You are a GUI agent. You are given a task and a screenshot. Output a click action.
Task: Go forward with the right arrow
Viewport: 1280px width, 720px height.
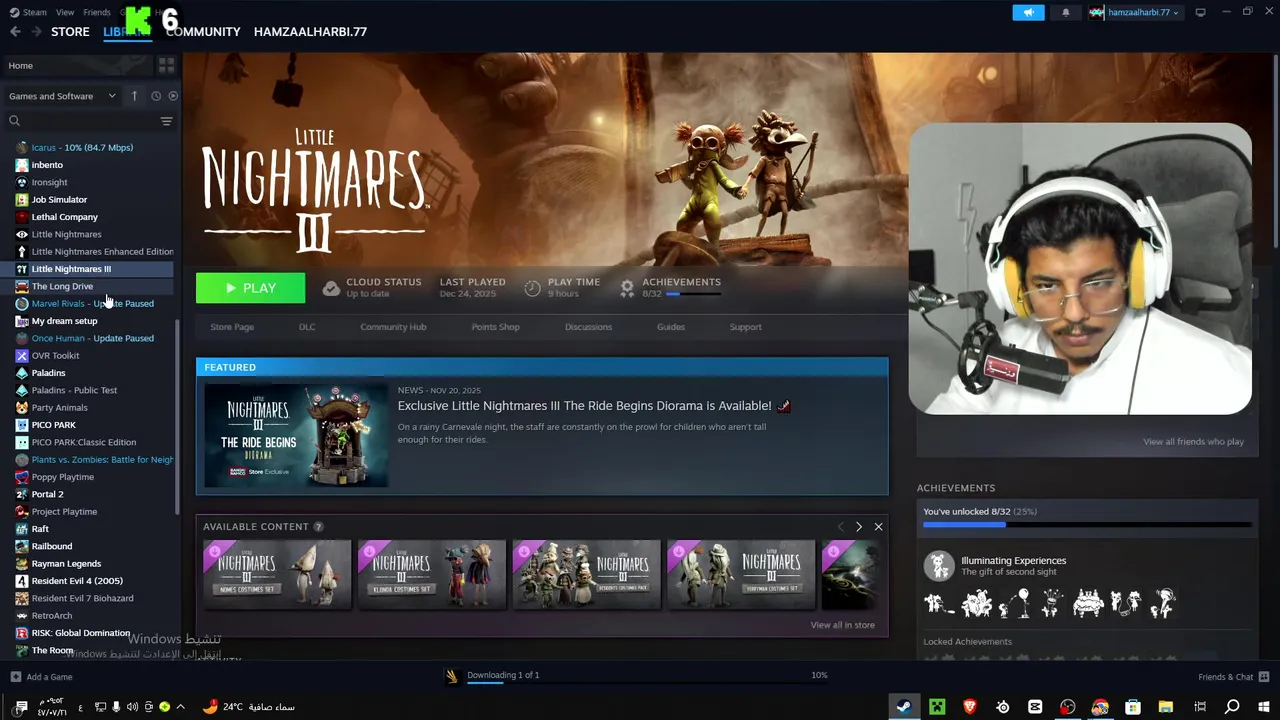[x=36, y=32]
